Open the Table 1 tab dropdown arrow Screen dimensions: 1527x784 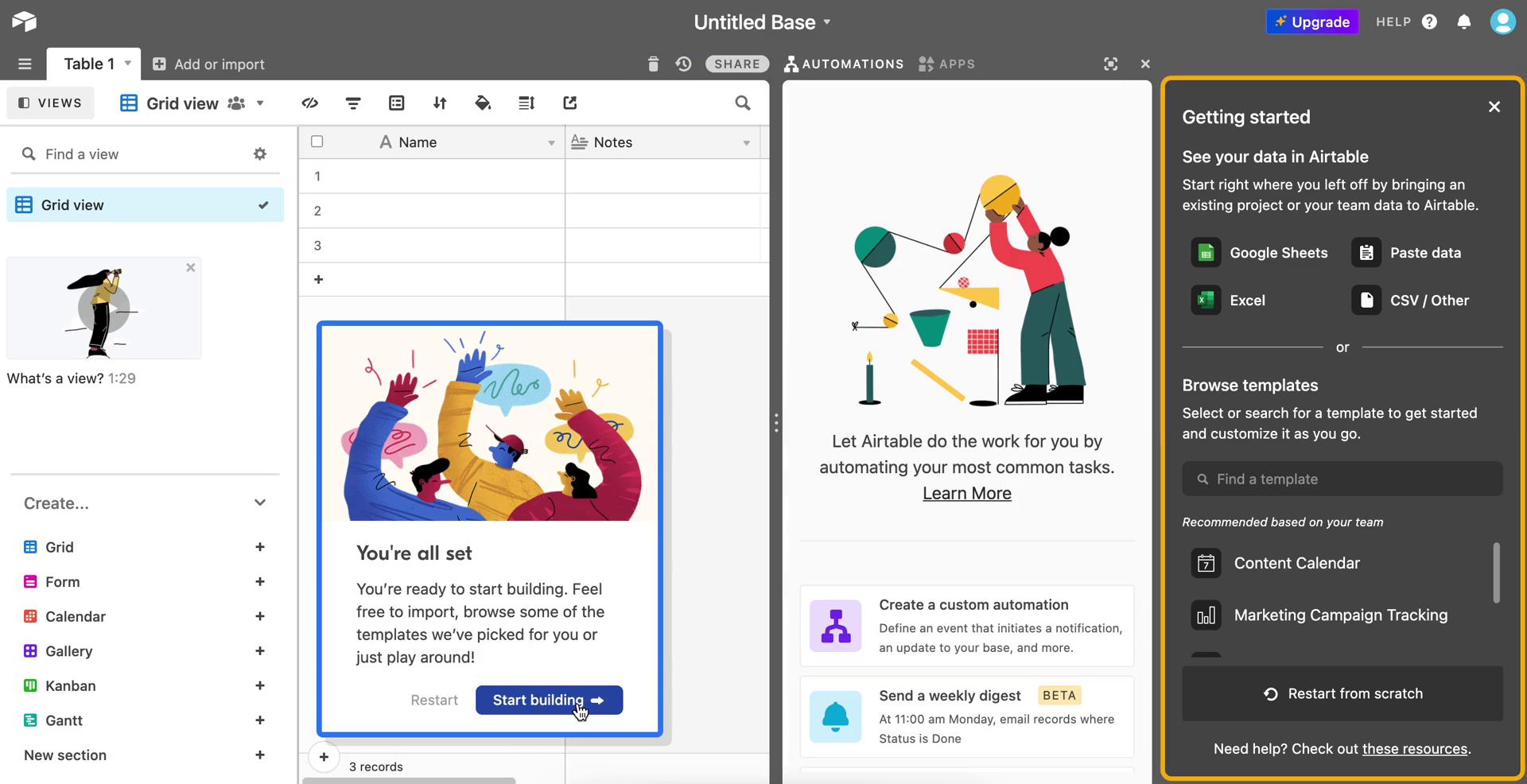127,63
